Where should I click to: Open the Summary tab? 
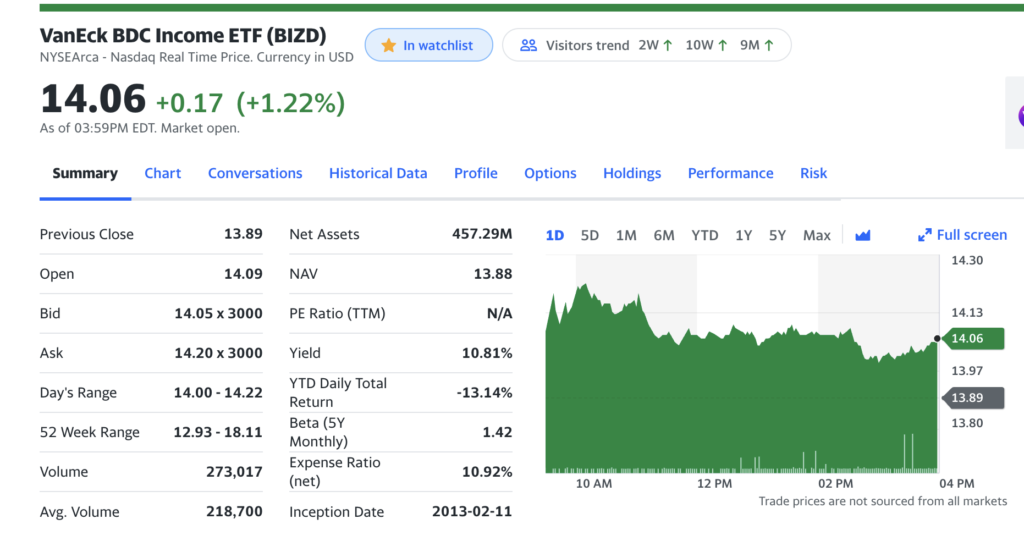[85, 173]
